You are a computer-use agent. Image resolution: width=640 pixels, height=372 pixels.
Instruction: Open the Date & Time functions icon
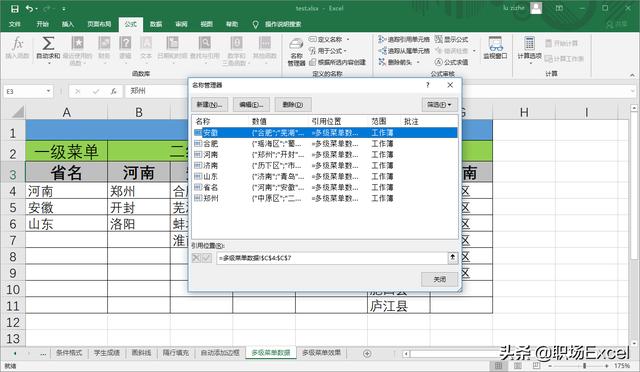tap(172, 43)
